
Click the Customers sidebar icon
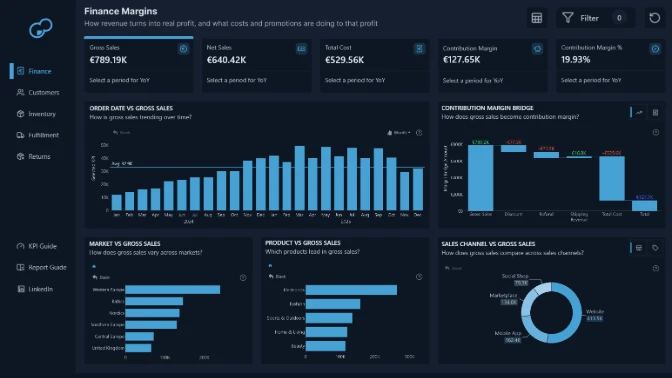click(x=20, y=92)
